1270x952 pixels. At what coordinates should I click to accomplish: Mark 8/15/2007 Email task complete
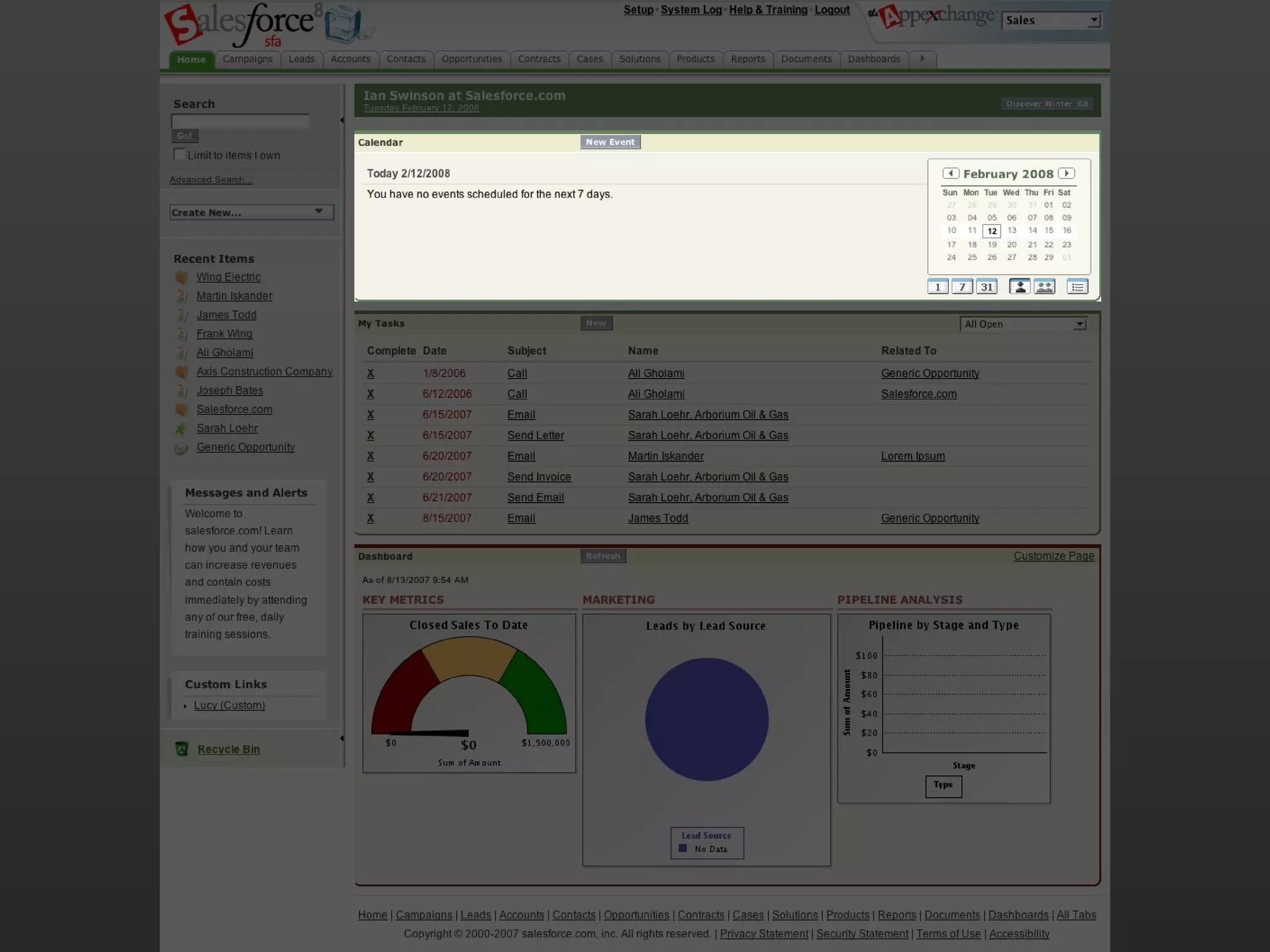[370, 519]
